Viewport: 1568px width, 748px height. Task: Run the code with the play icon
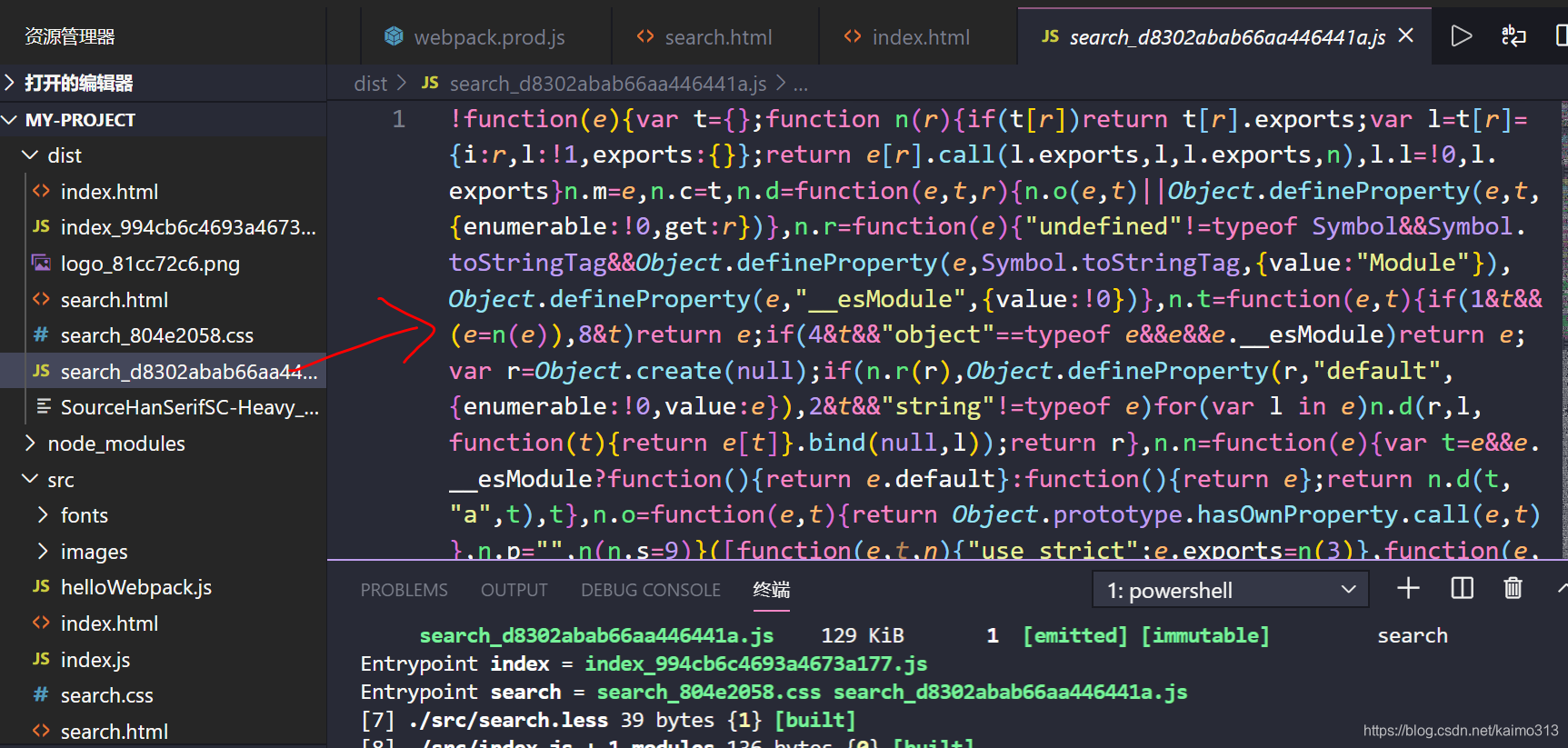pos(1461,36)
